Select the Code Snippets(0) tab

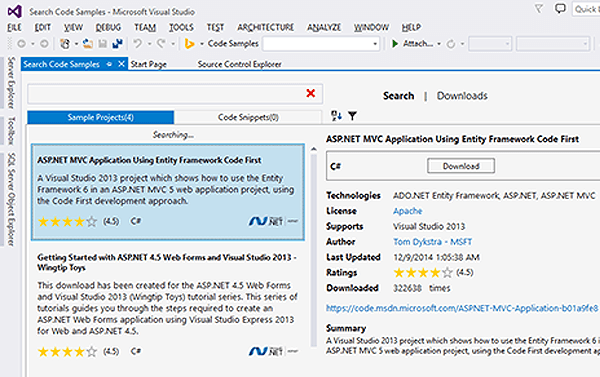click(248, 117)
